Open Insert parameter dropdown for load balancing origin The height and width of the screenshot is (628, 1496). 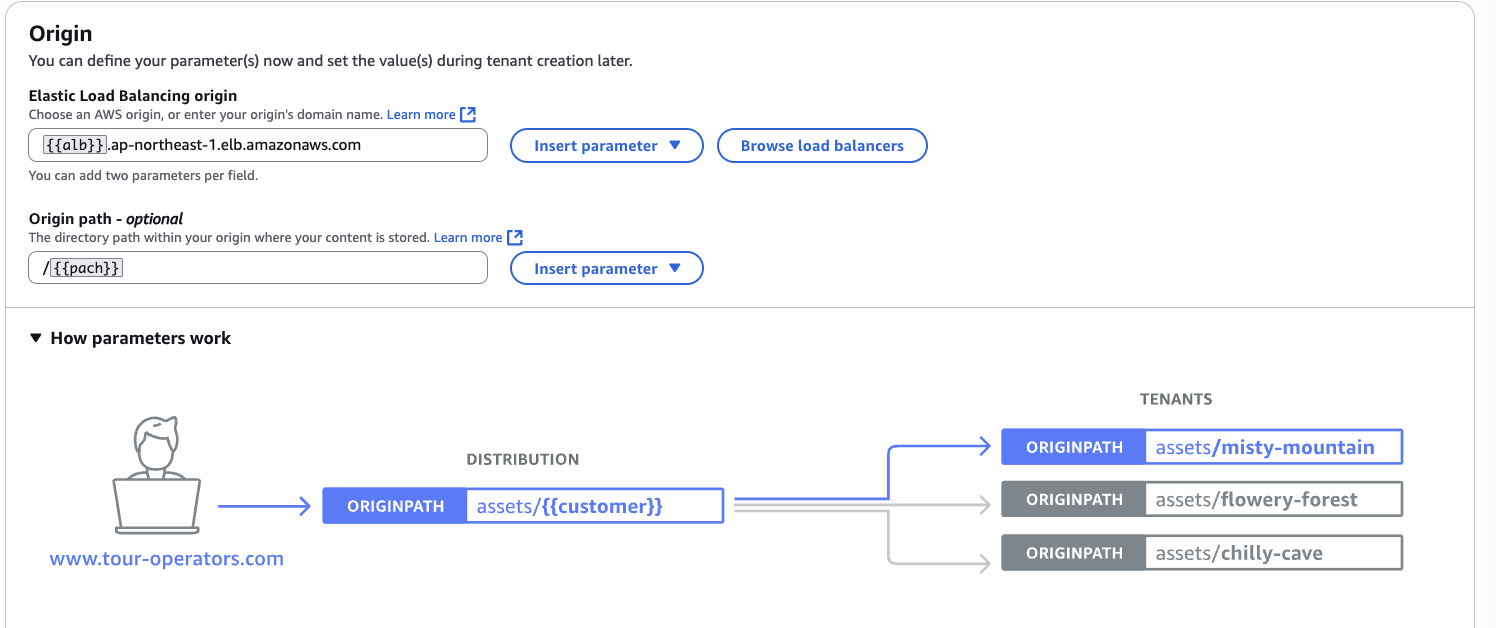(607, 146)
